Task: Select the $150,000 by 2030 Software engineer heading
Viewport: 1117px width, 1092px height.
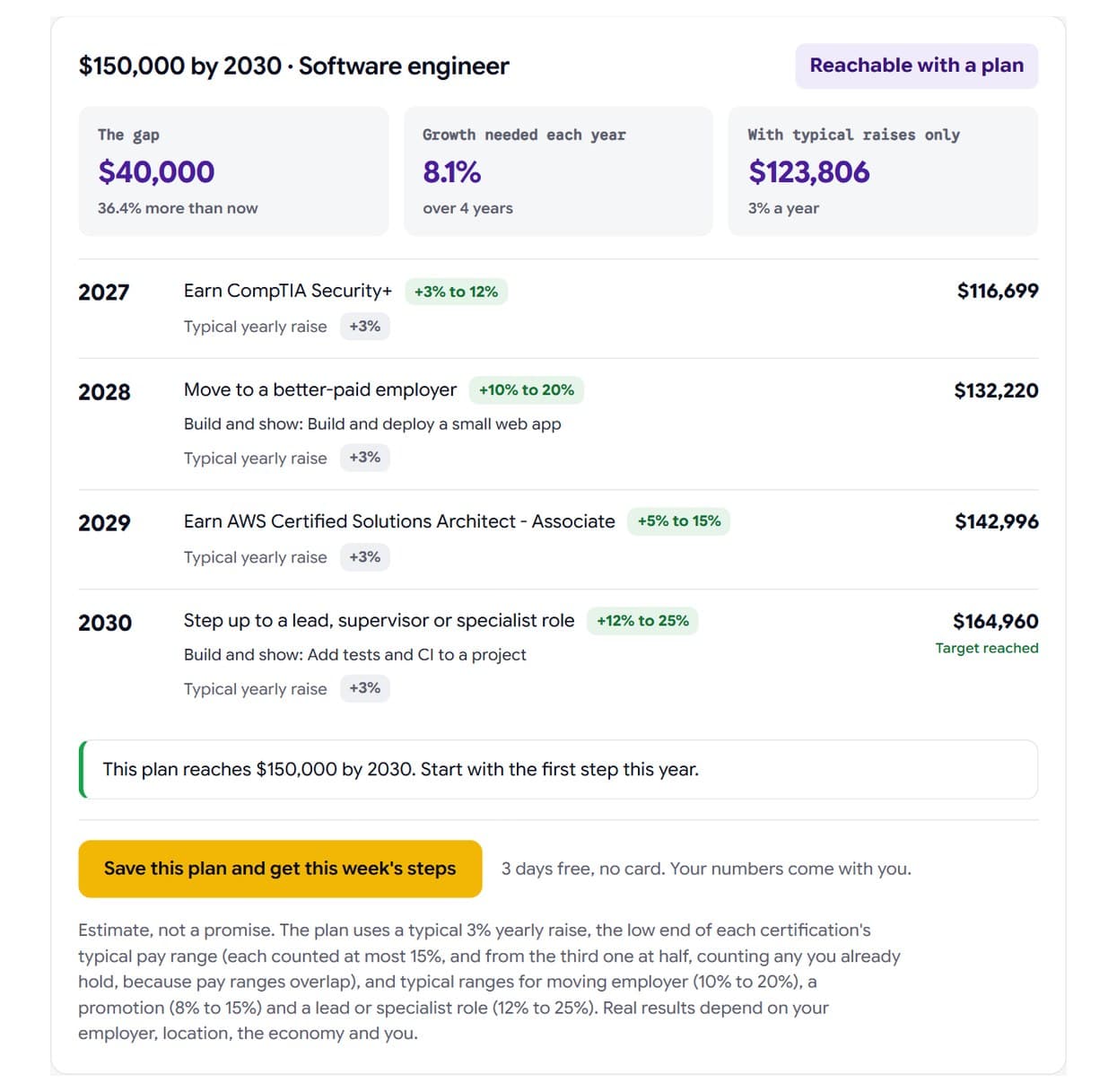Action: coord(293,66)
